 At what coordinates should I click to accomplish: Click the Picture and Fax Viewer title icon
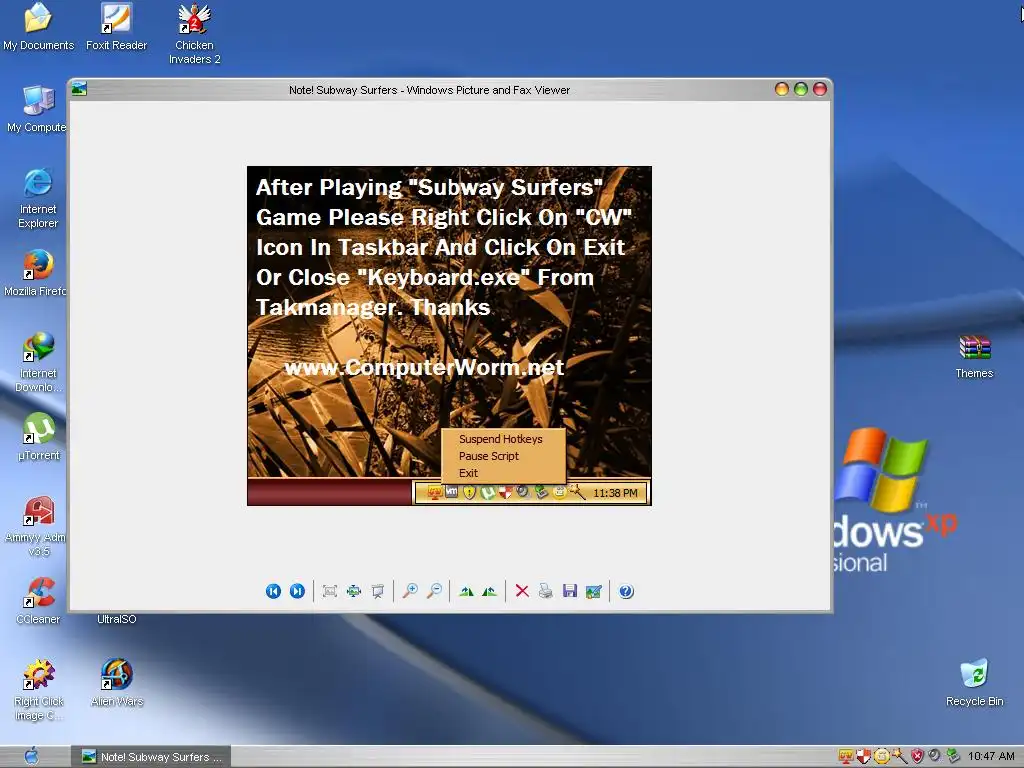pos(80,89)
